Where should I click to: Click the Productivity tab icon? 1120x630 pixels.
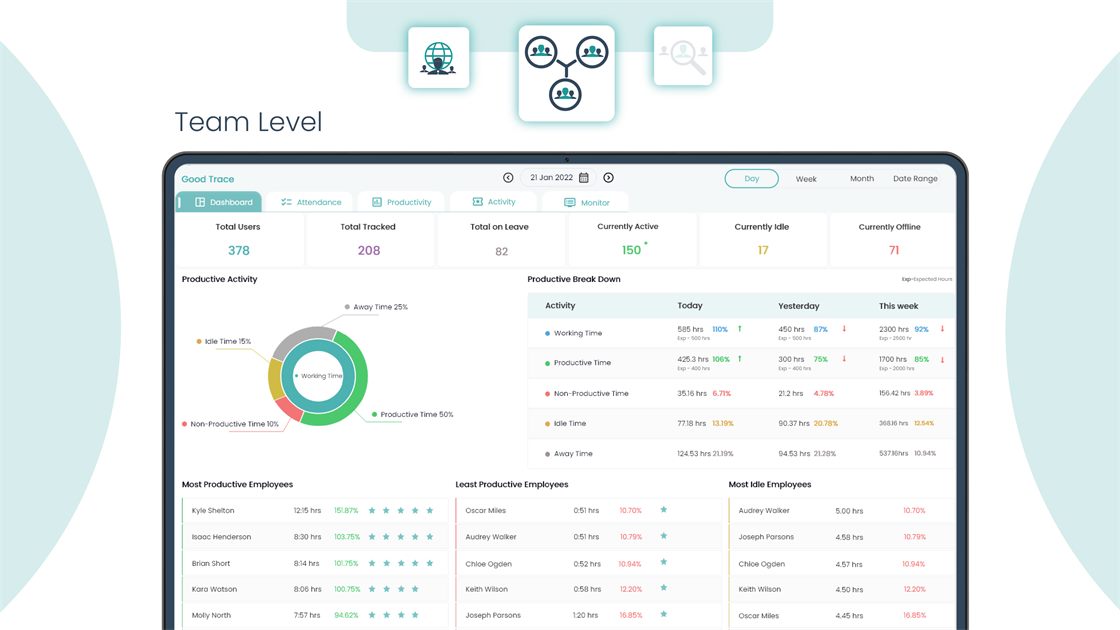click(376, 202)
